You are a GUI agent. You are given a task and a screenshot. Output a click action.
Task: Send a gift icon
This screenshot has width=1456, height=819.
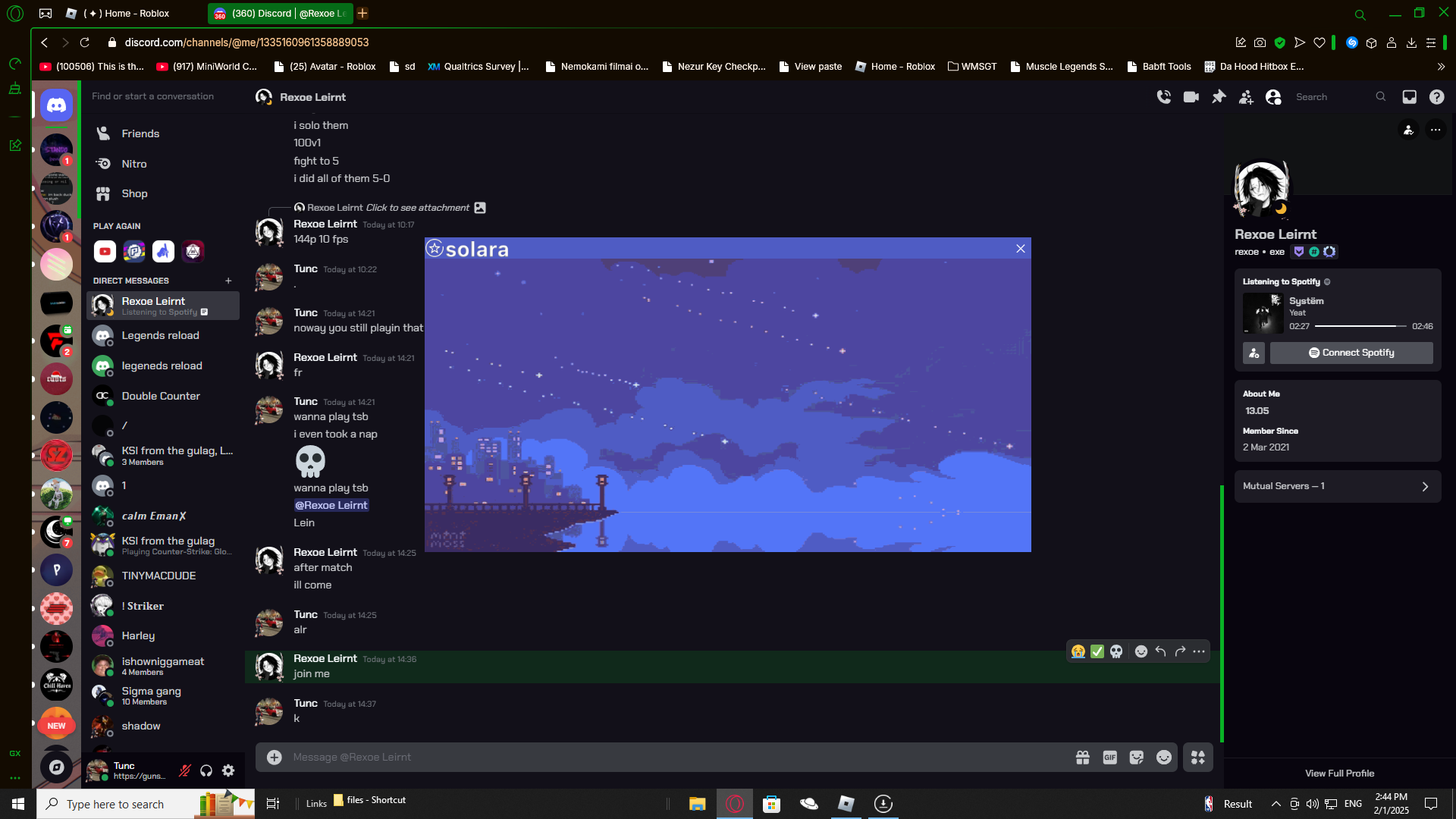click(x=1082, y=758)
